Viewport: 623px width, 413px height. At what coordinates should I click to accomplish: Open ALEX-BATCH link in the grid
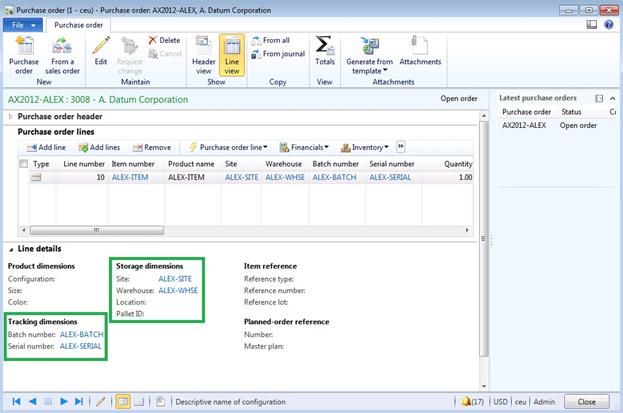[x=334, y=177]
